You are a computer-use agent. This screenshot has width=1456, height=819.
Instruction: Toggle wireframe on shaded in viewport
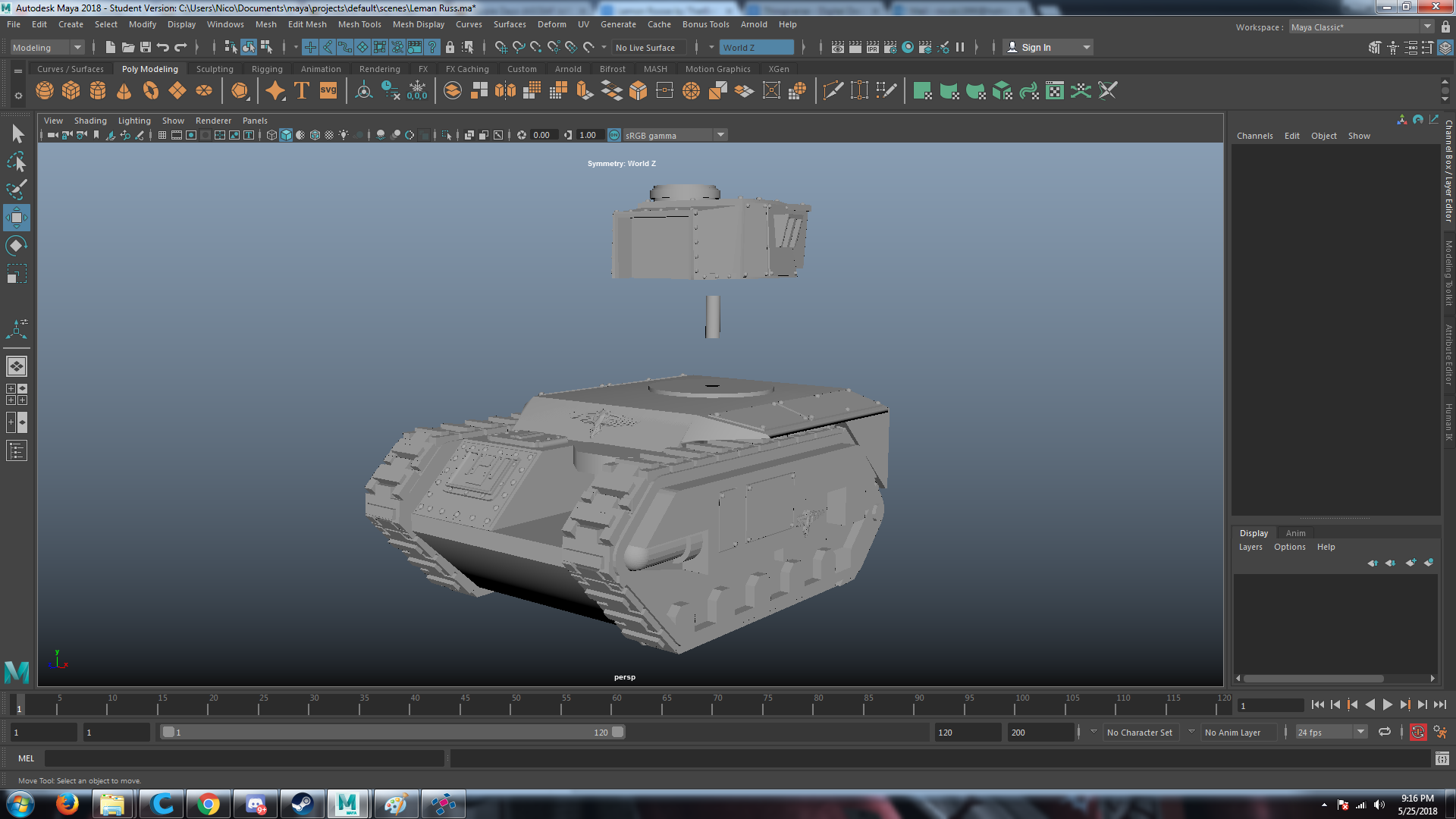tap(315, 135)
